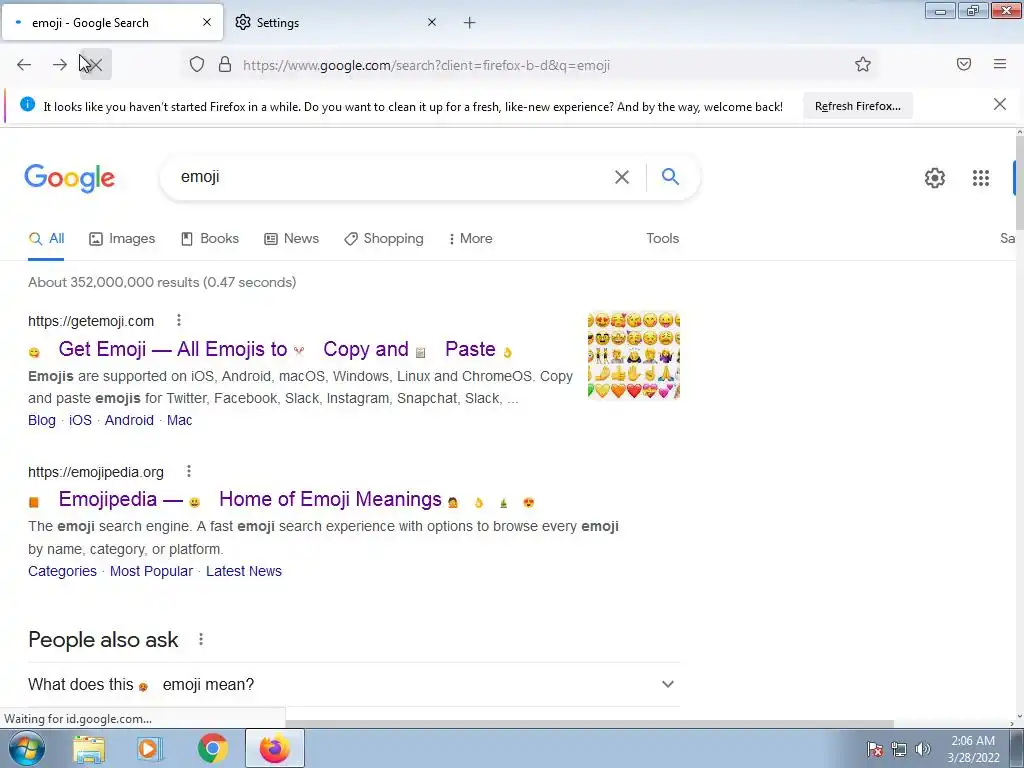This screenshot has width=1024, height=768.
Task: Click the horizontal page scrollbar
Action: coord(588,724)
